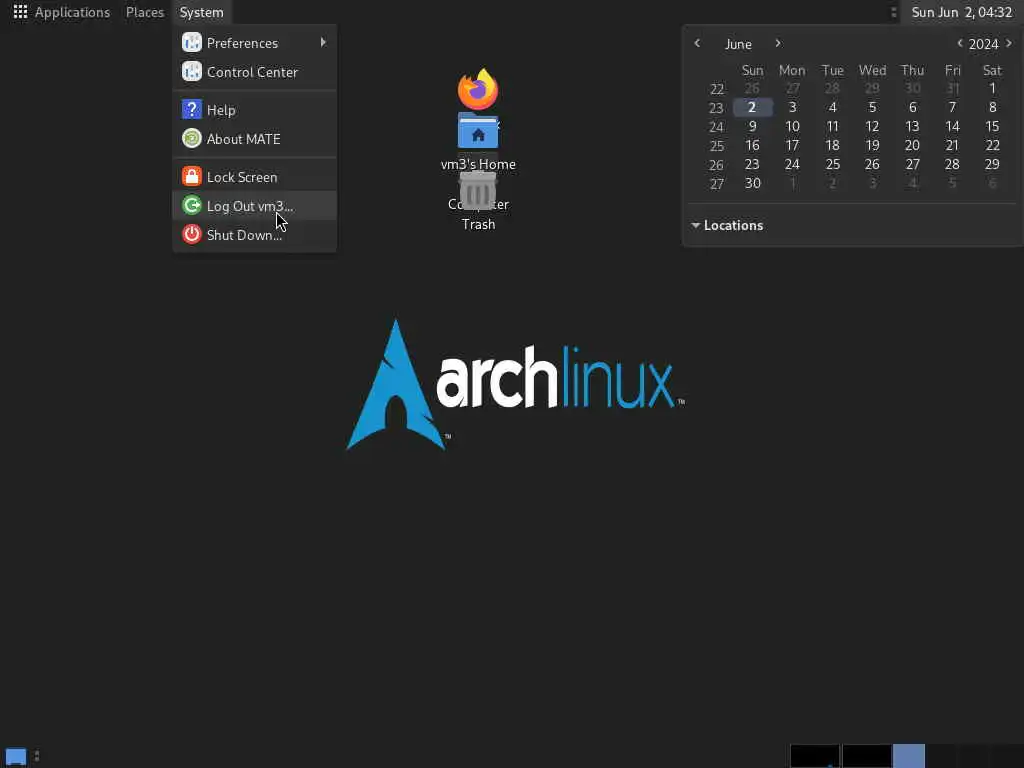Click the Show Desktop button in bottom panel
This screenshot has height=768, width=1024.
click(x=16, y=756)
